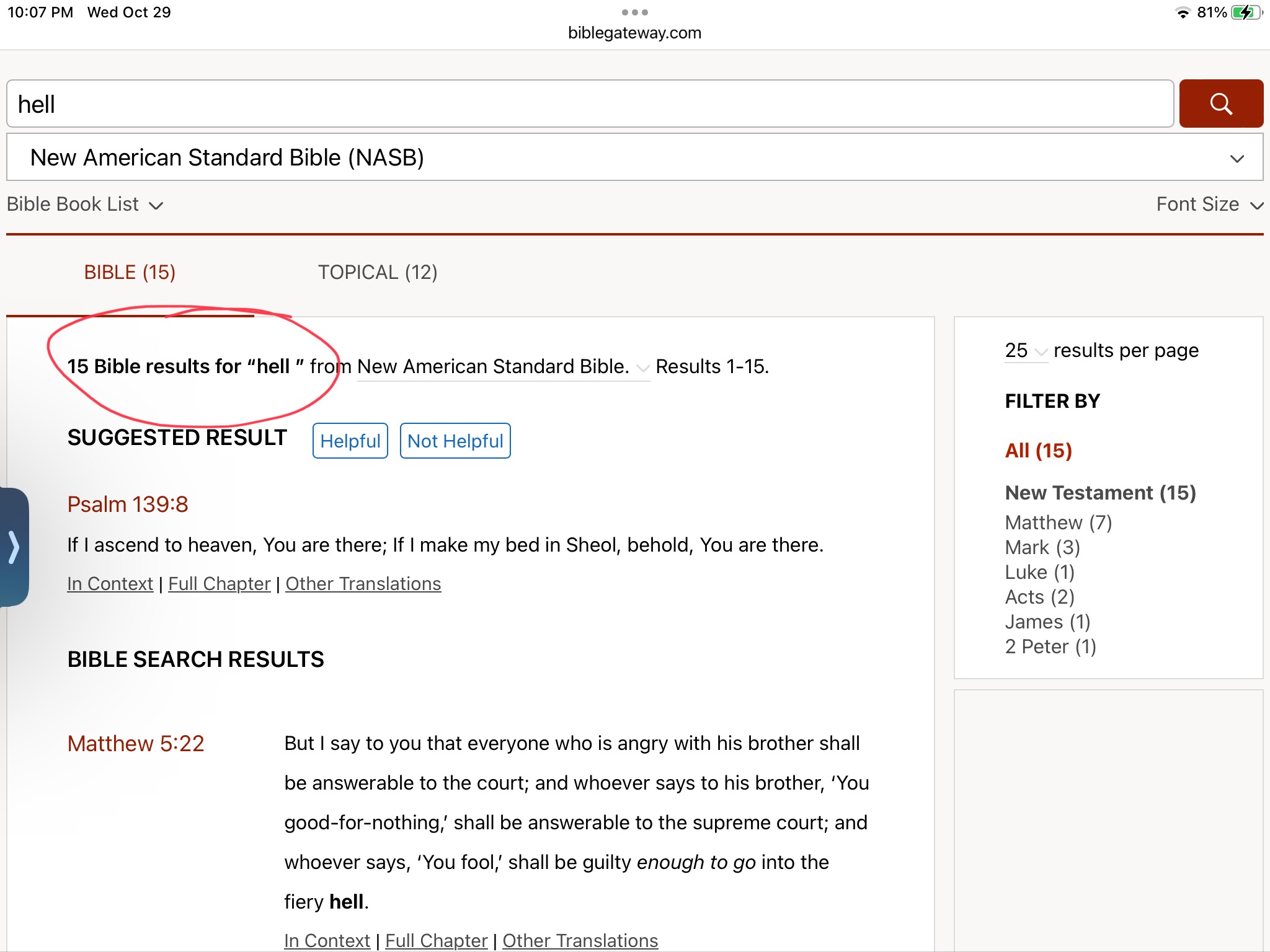
Task: Expand the Bible Book List
Action: 85,205
